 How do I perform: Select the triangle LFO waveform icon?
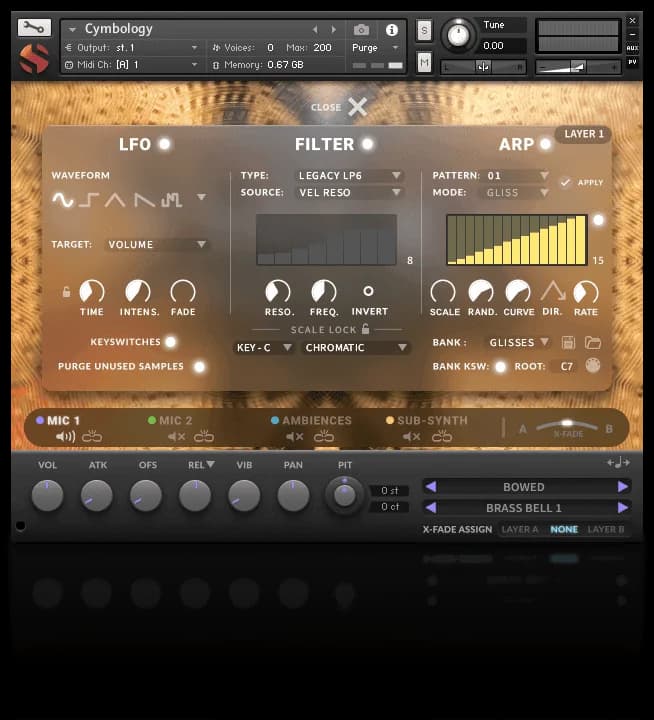(x=116, y=200)
